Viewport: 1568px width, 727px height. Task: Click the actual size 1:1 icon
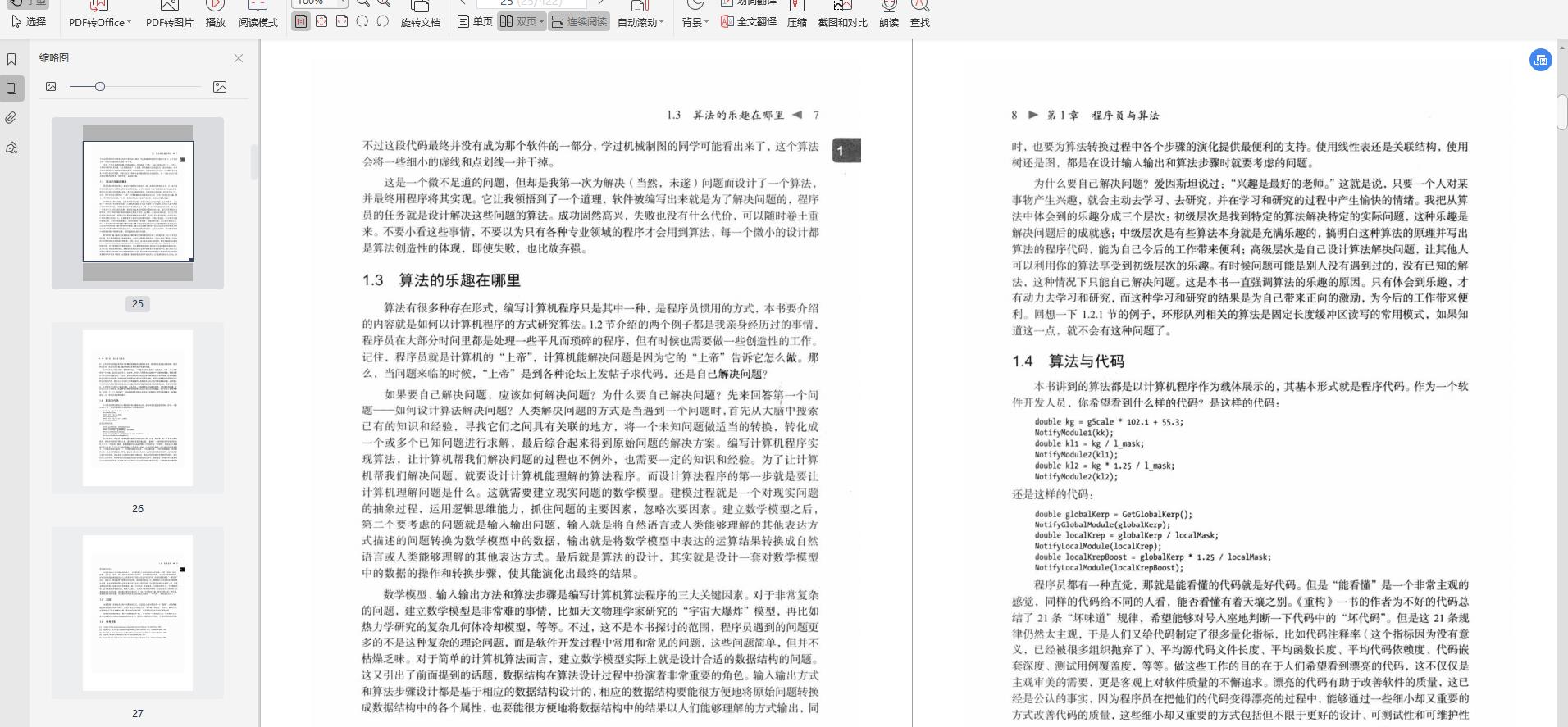click(x=301, y=21)
